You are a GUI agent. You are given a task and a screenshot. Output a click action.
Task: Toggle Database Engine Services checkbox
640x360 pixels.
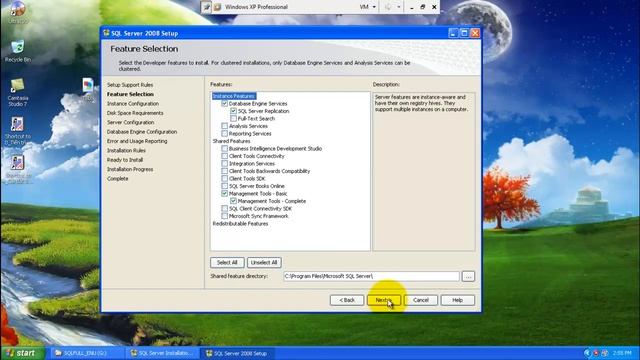point(224,104)
